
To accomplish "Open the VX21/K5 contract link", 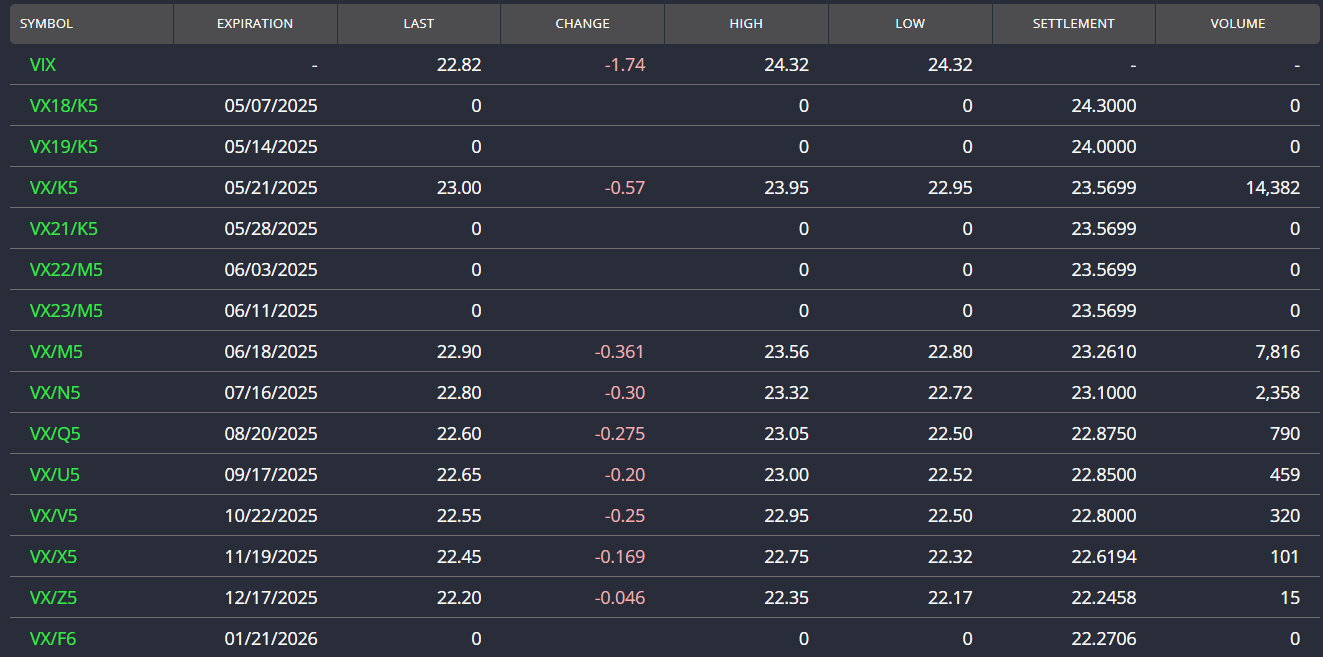I will [x=63, y=229].
